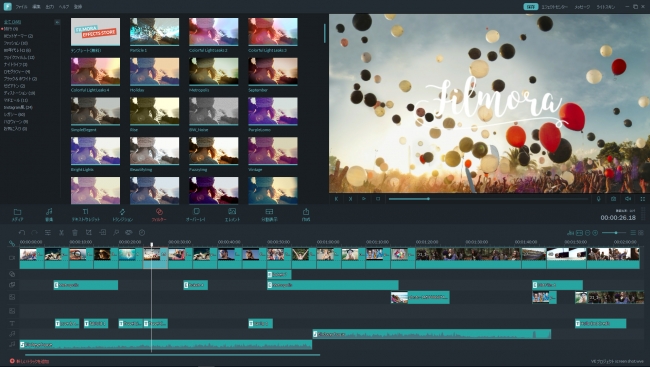Screen dimensions: 650x367
Task: Select the Transitions panel icon
Action: (x=123, y=214)
